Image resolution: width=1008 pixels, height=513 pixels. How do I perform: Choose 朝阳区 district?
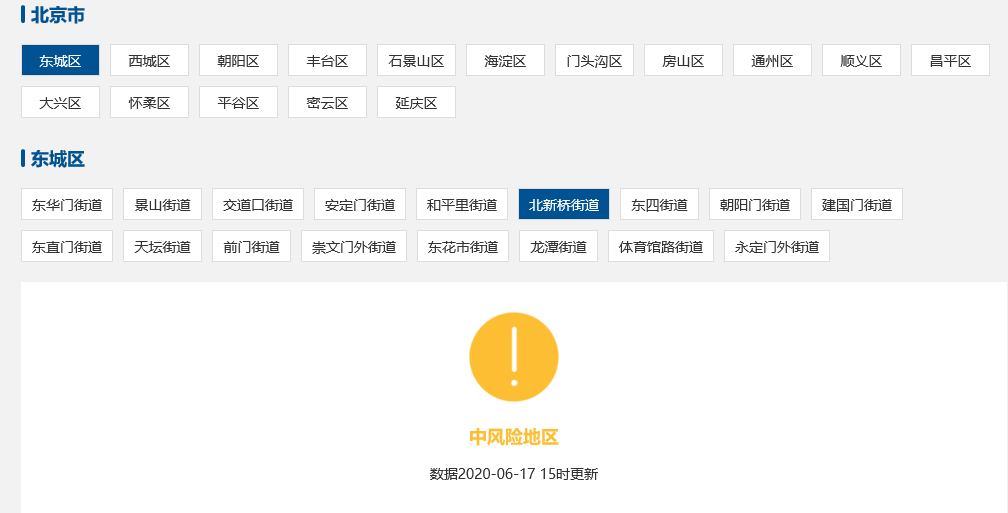click(x=238, y=60)
